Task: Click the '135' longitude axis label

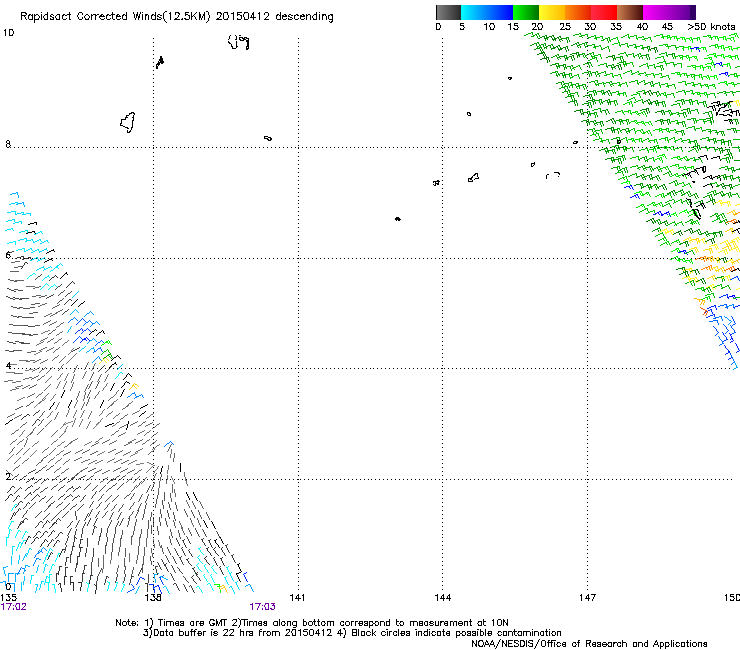Action: tap(8, 598)
